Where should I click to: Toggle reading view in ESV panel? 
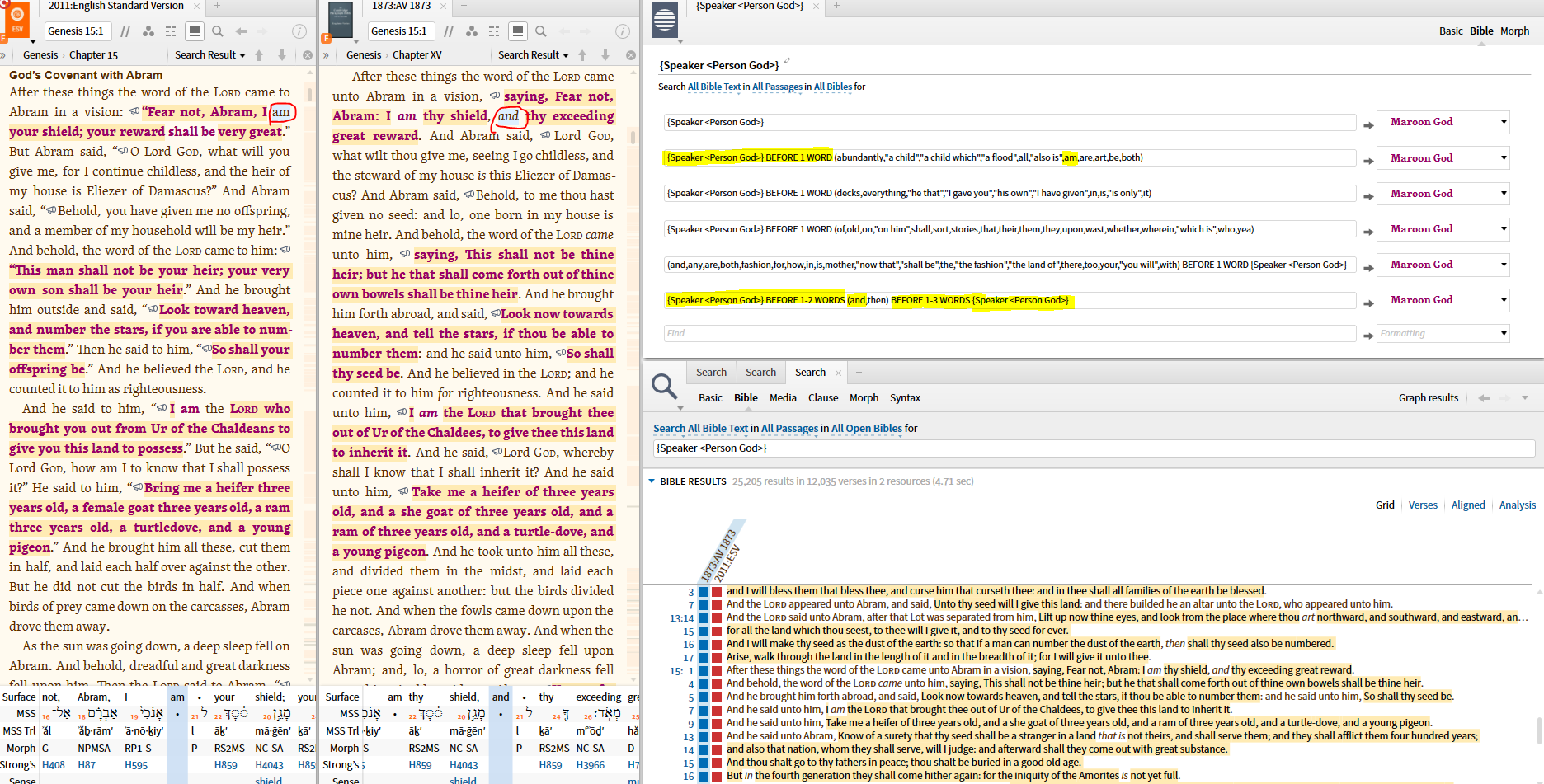(195, 31)
